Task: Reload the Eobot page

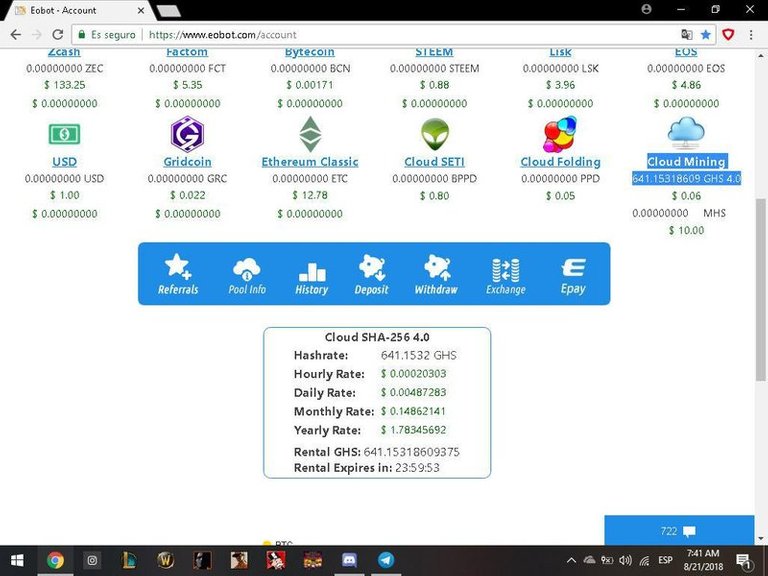Action: coord(58,35)
